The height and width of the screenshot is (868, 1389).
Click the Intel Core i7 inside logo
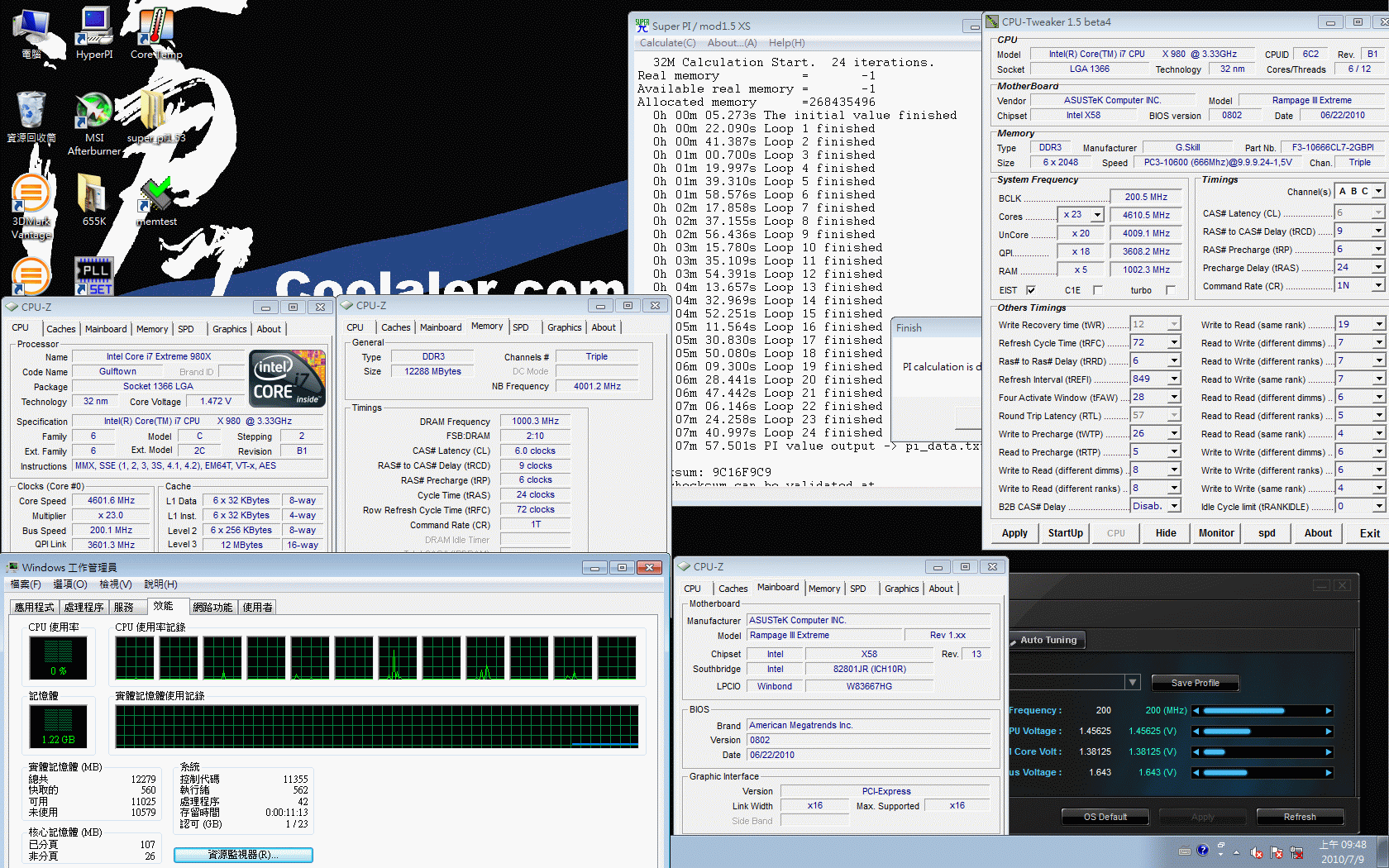click(x=287, y=378)
